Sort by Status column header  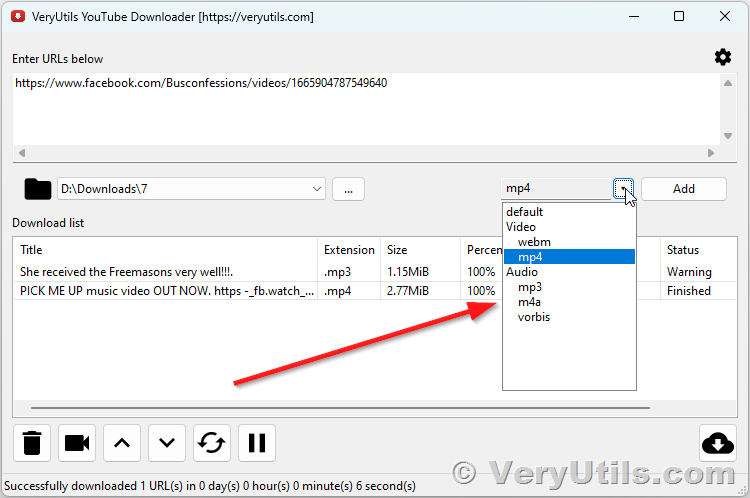tap(698, 250)
